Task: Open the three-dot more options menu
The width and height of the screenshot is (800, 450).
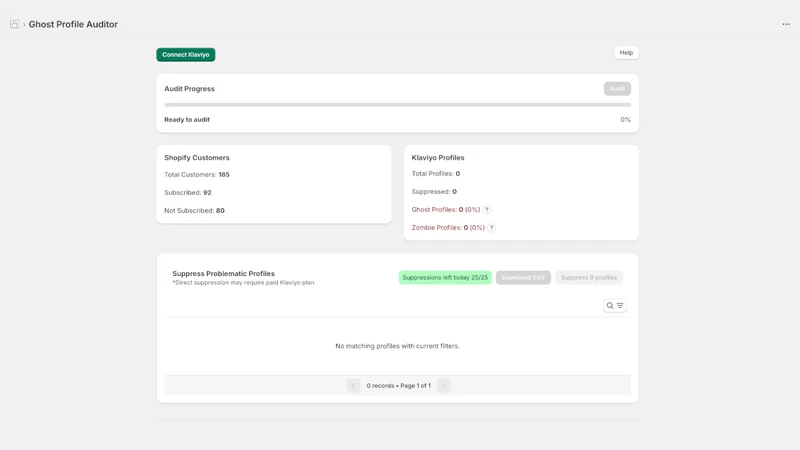Action: (x=786, y=24)
